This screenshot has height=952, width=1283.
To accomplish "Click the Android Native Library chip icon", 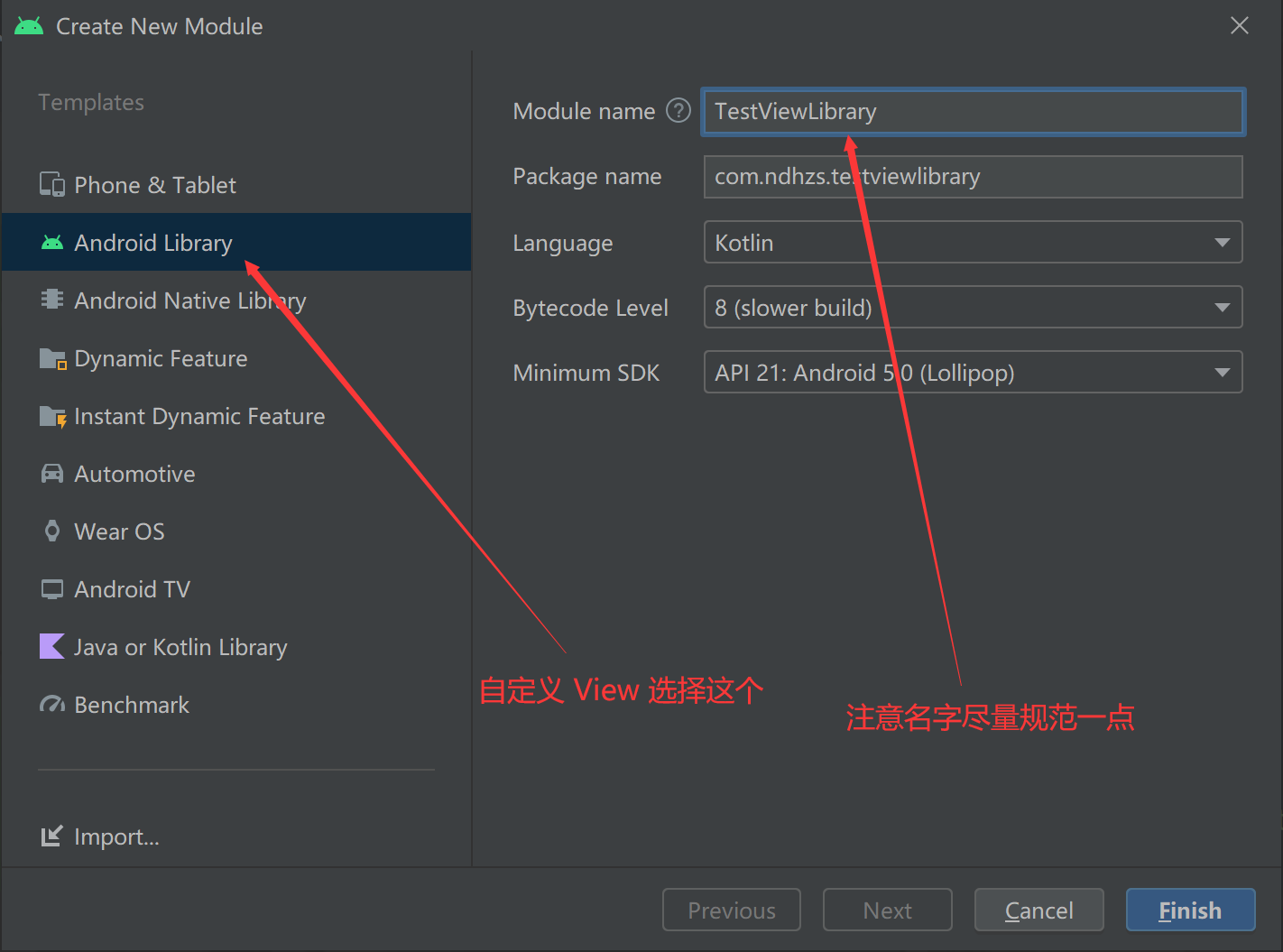I will 52,300.
